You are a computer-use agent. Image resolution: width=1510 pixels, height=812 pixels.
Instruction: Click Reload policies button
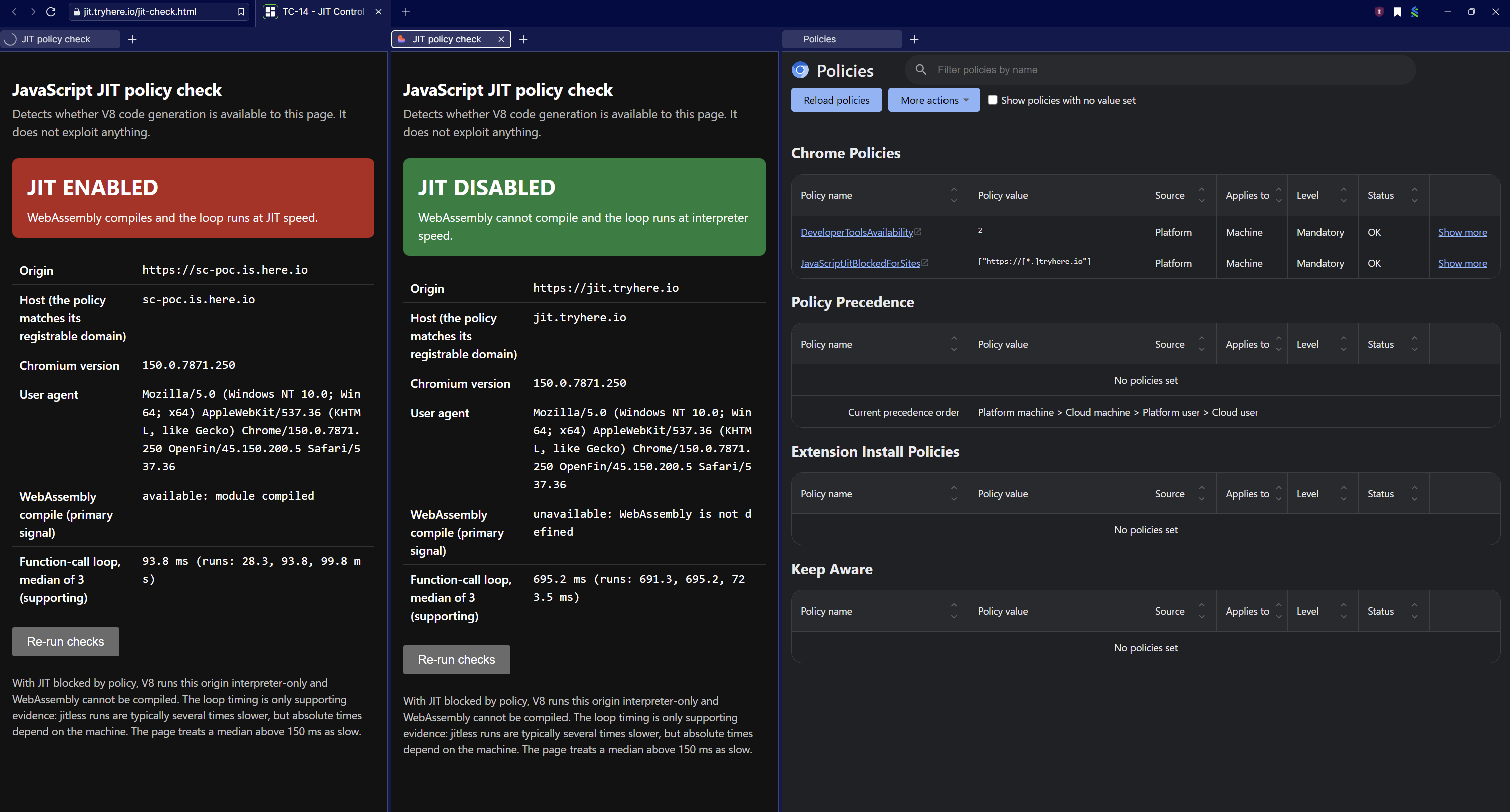pos(837,100)
